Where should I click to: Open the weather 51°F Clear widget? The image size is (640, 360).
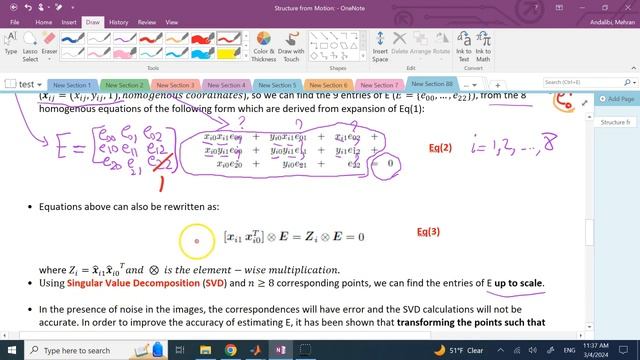click(458, 350)
